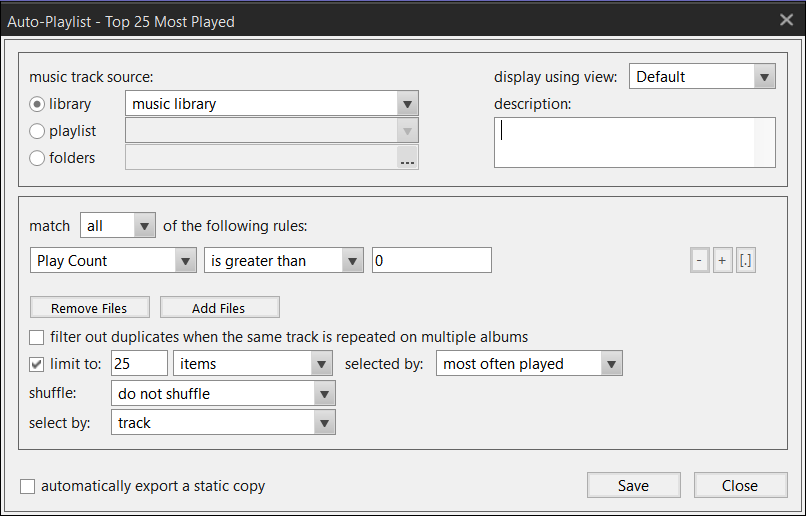The height and width of the screenshot is (516, 806).
Task: Expand the display using view dropdown
Action: tap(764, 77)
